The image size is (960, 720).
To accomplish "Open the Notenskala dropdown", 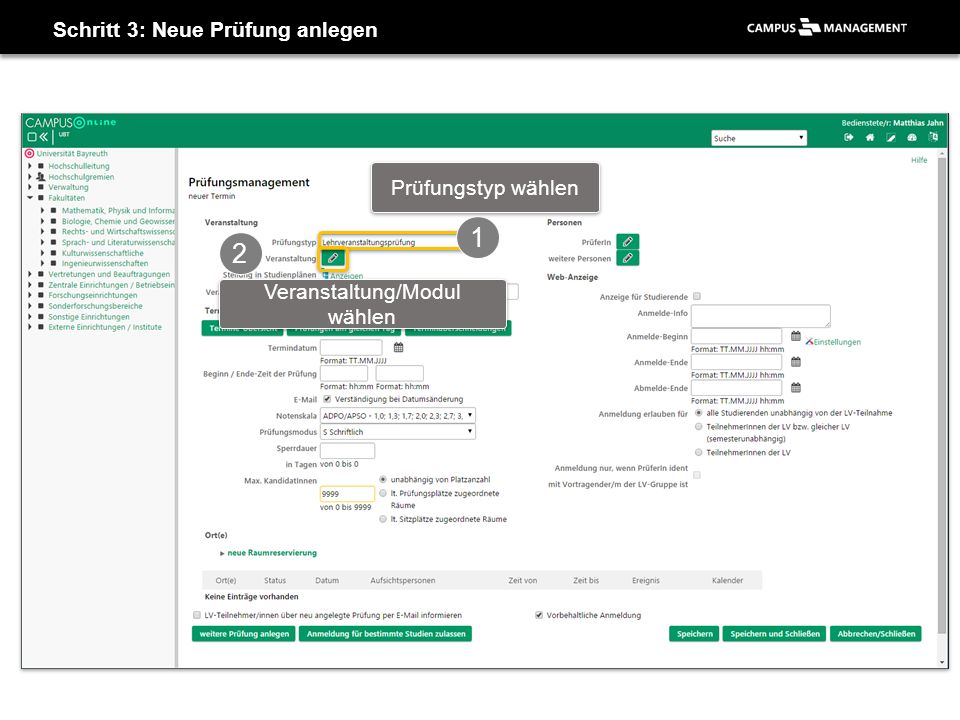I will pyautogui.click(x=397, y=416).
